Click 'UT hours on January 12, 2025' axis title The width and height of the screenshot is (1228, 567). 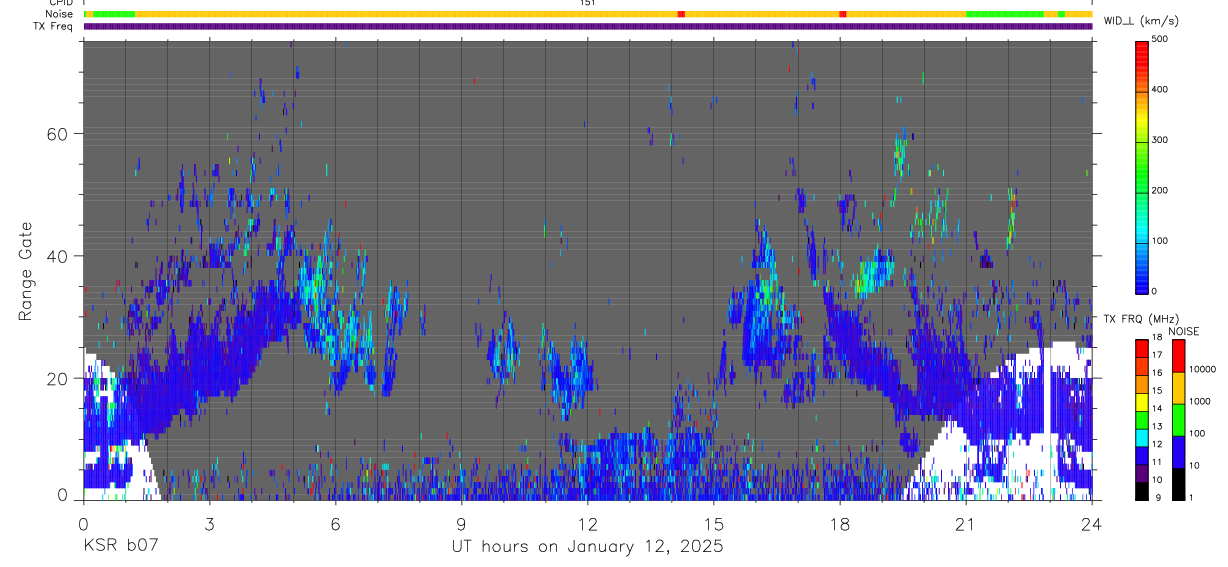click(x=586, y=547)
